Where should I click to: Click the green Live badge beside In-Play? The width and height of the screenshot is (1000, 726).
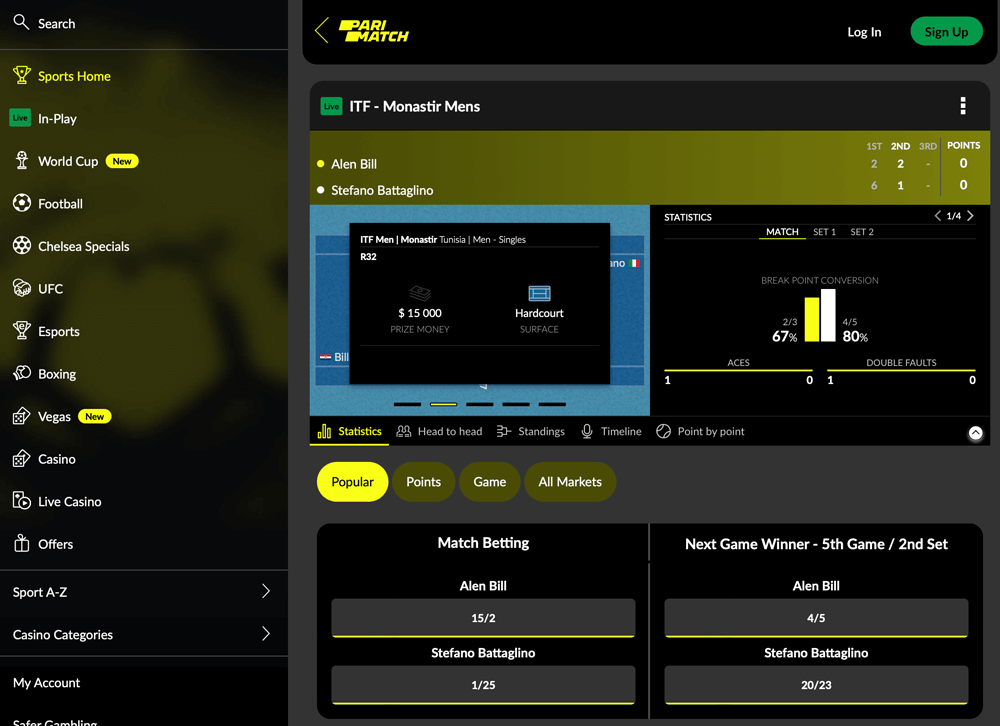coord(20,117)
